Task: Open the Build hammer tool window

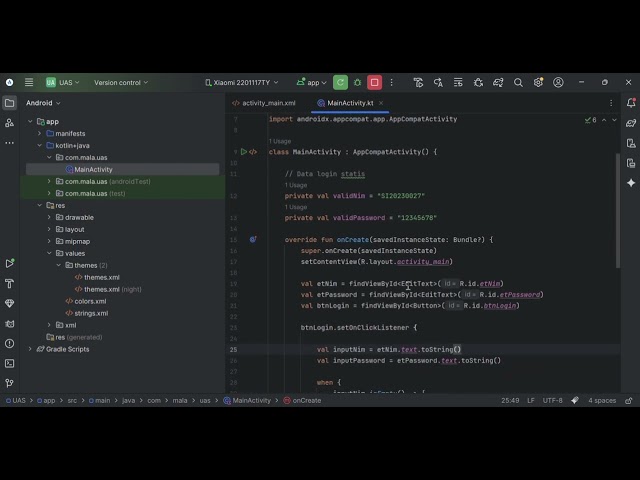Action: tap(9, 283)
